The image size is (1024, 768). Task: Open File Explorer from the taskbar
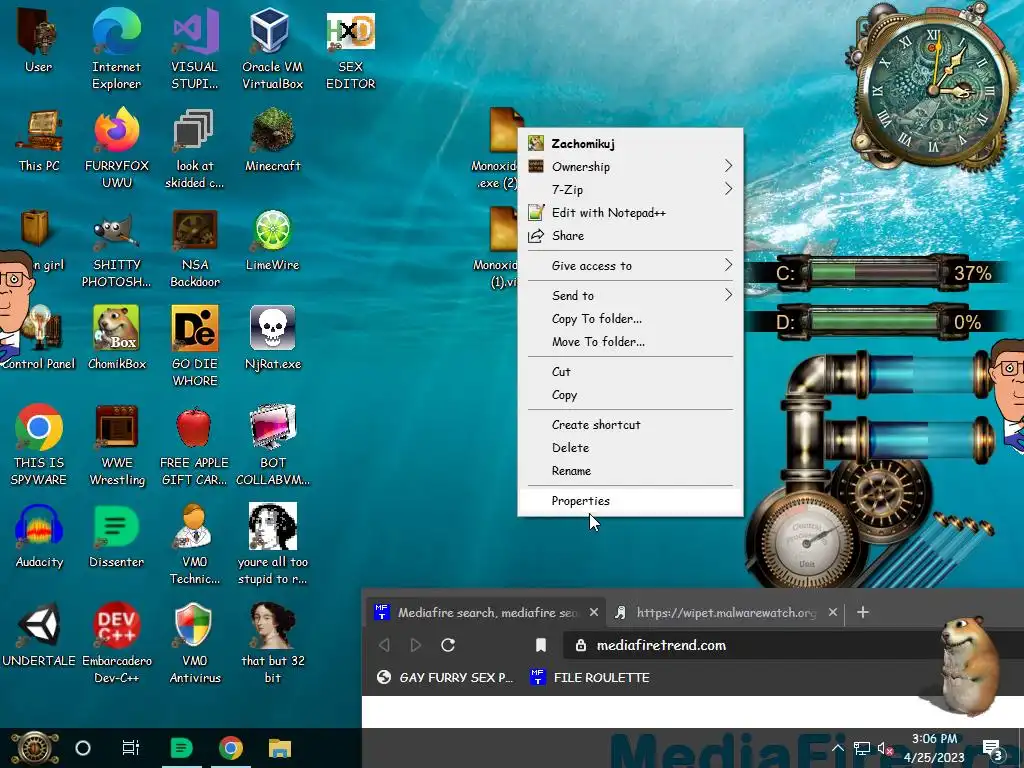click(280, 748)
